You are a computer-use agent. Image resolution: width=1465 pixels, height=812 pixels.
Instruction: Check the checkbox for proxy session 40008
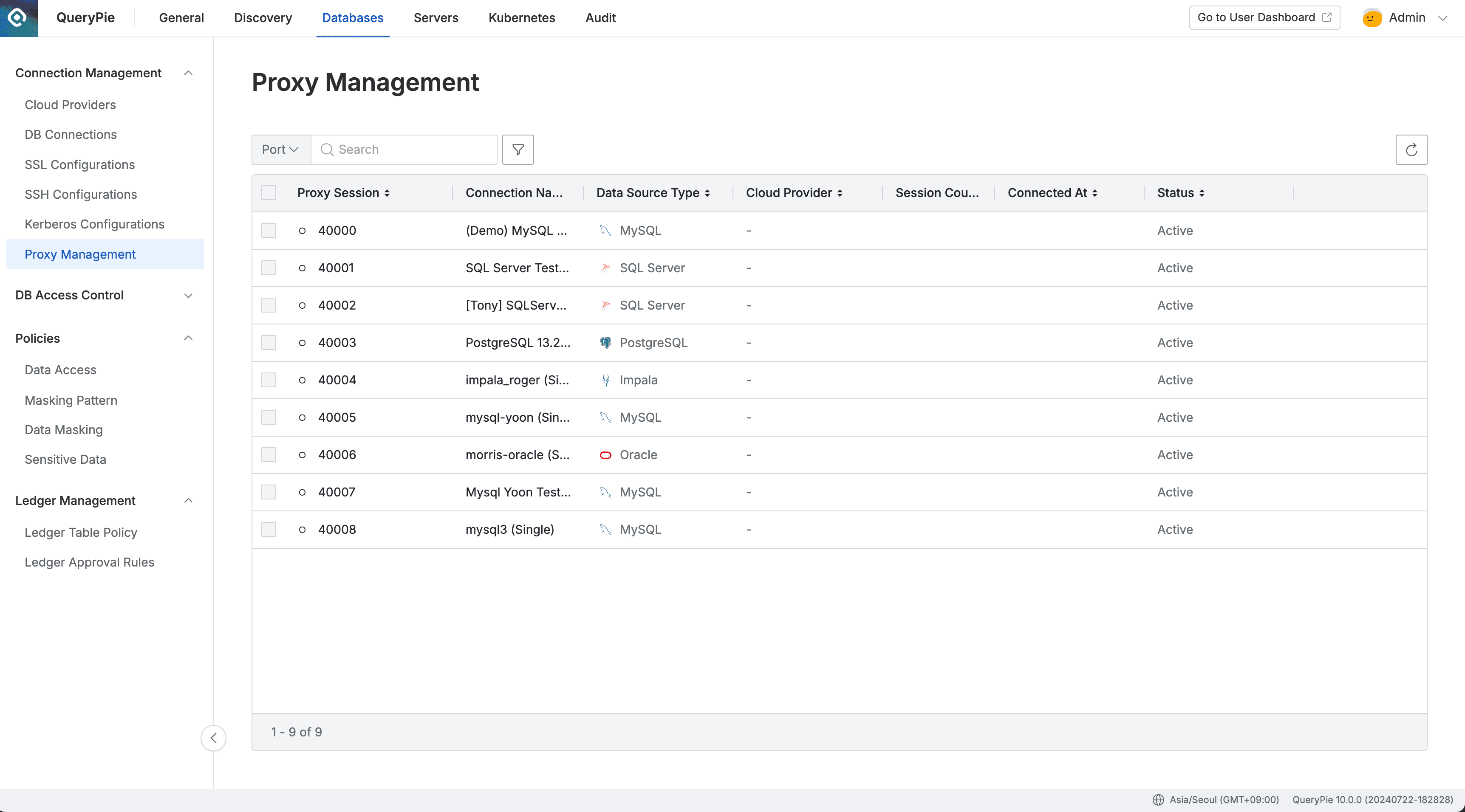[269, 529]
